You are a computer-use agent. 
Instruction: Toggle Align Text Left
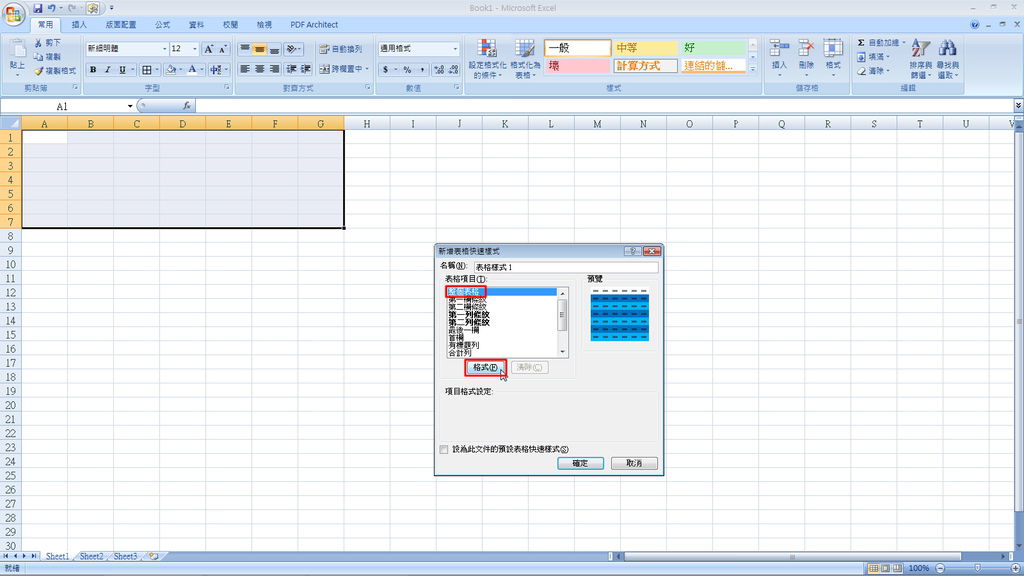pos(245,69)
